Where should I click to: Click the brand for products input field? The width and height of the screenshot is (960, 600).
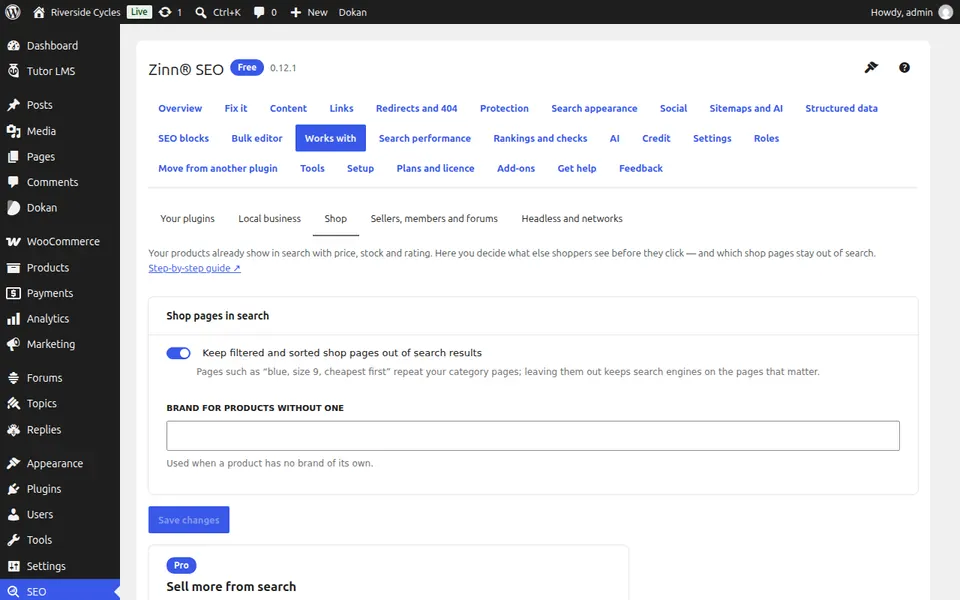pos(533,436)
